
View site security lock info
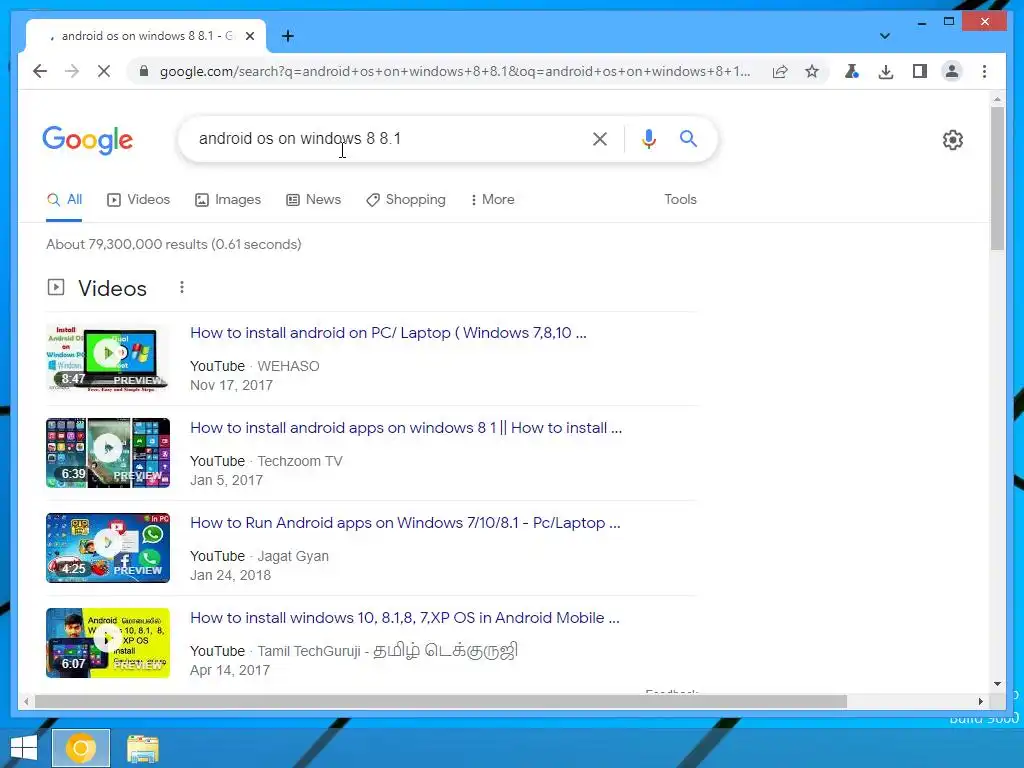(x=144, y=71)
